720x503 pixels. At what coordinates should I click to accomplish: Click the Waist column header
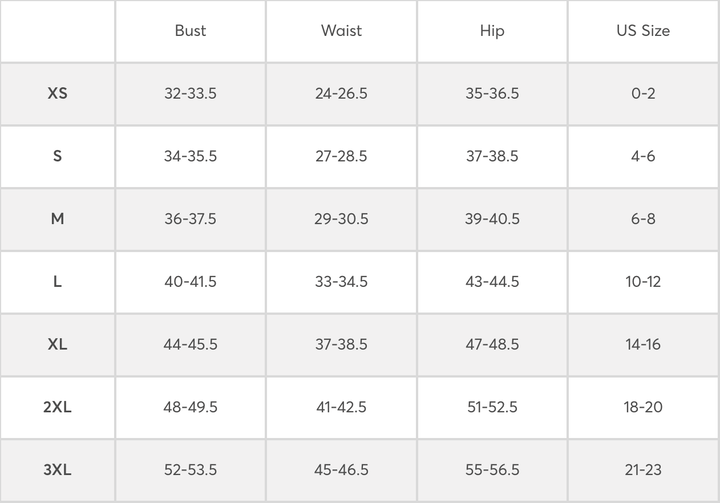[x=341, y=31]
